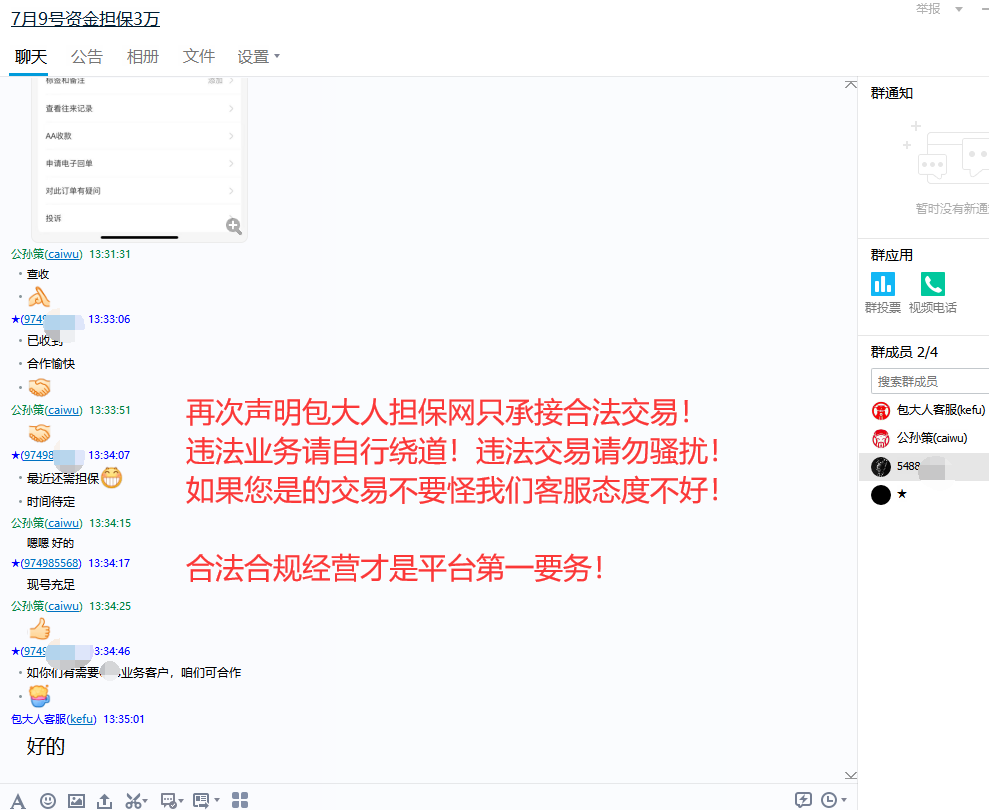Start 视频电话 video call
Image resolution: width=989 pixels, height=810 pixels.
(932, 284)
